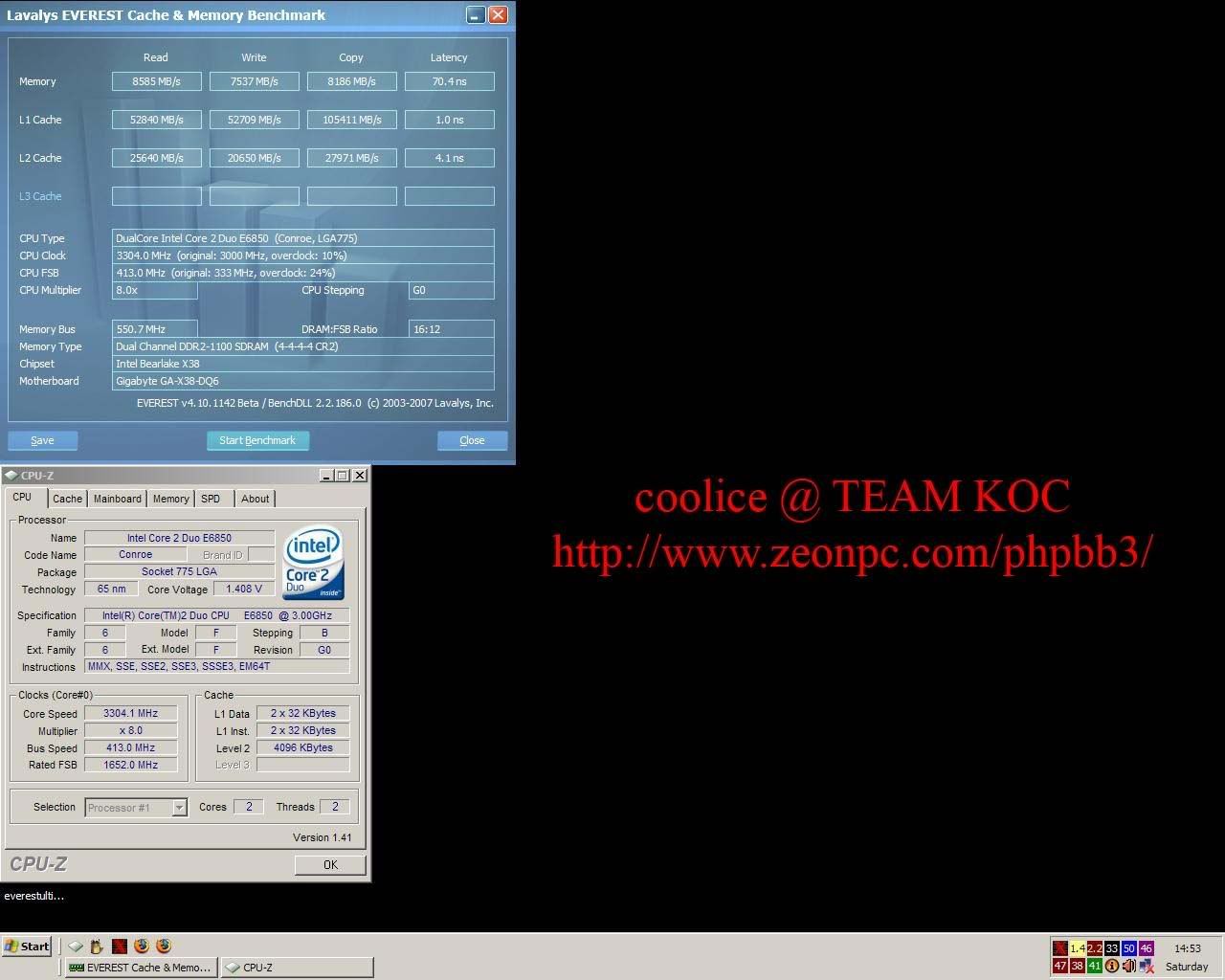Click the Save button in EVEREST
The width and height of the screenshot is (1225, 980).
pos(42,440)
